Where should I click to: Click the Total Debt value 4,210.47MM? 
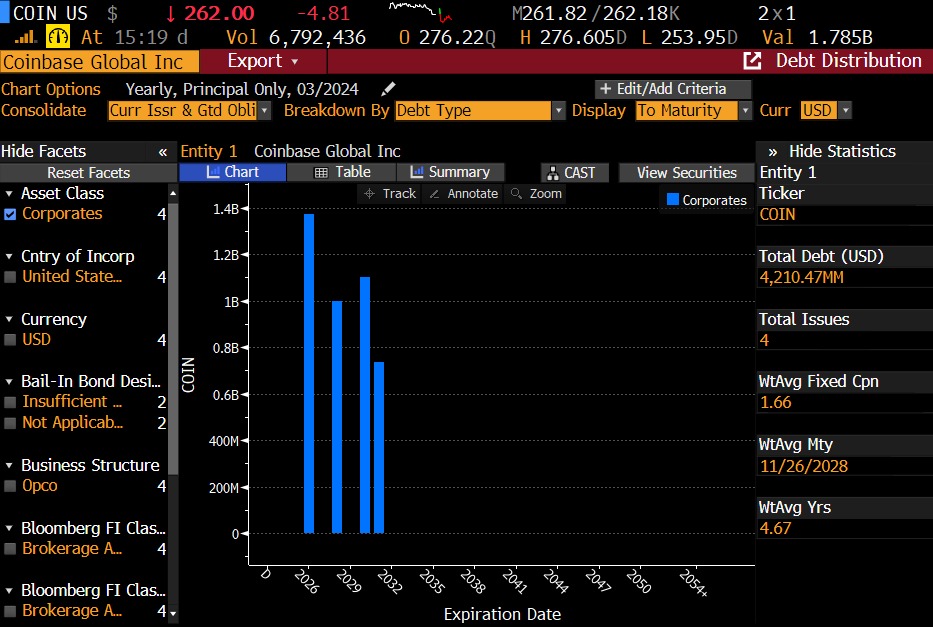click(801, 278)
